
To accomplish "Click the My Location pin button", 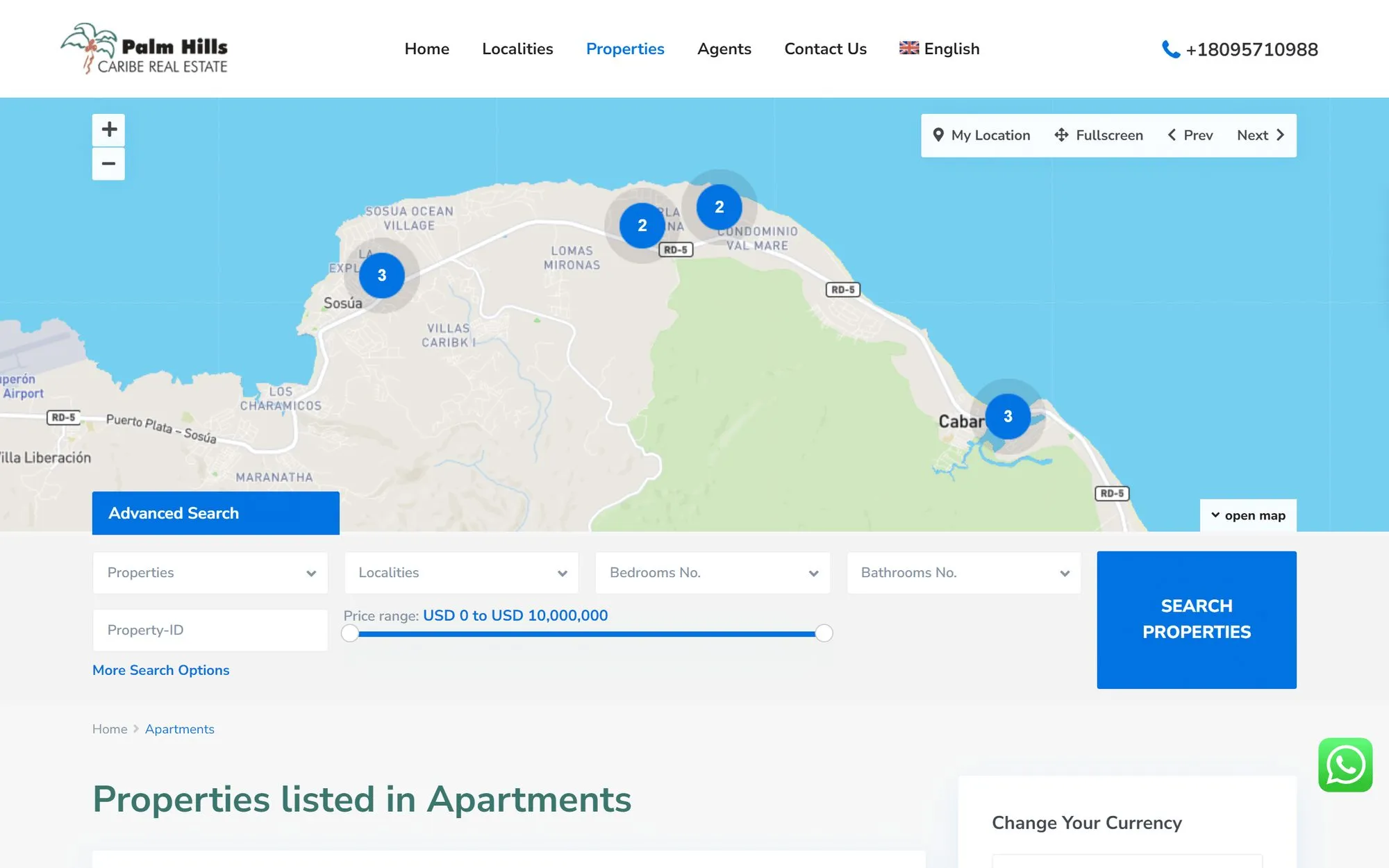I will 981,135.
